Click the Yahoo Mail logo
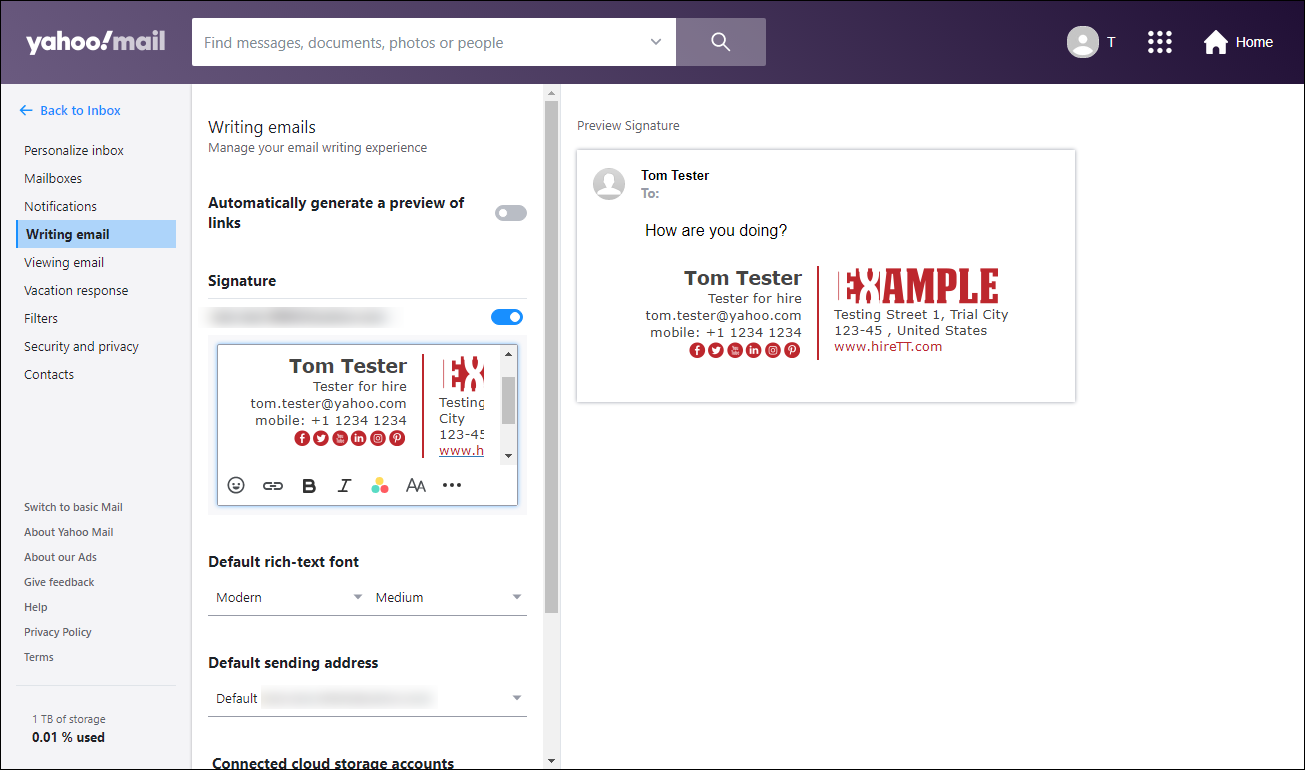Viewport: 1305px width, 770px height. coord(95,42)
